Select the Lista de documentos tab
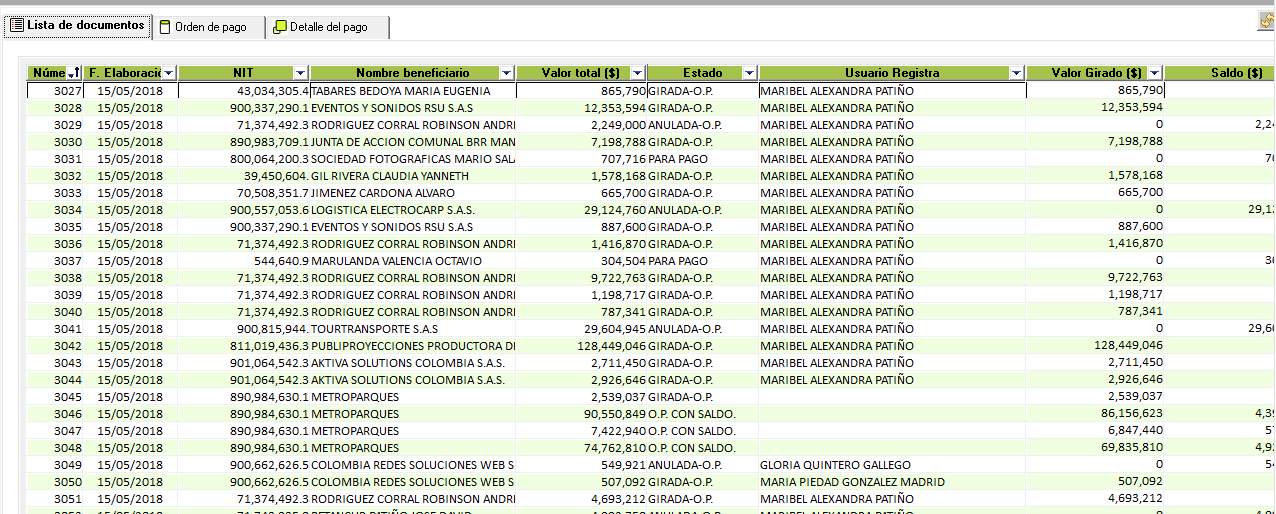 tap(77, 26)
